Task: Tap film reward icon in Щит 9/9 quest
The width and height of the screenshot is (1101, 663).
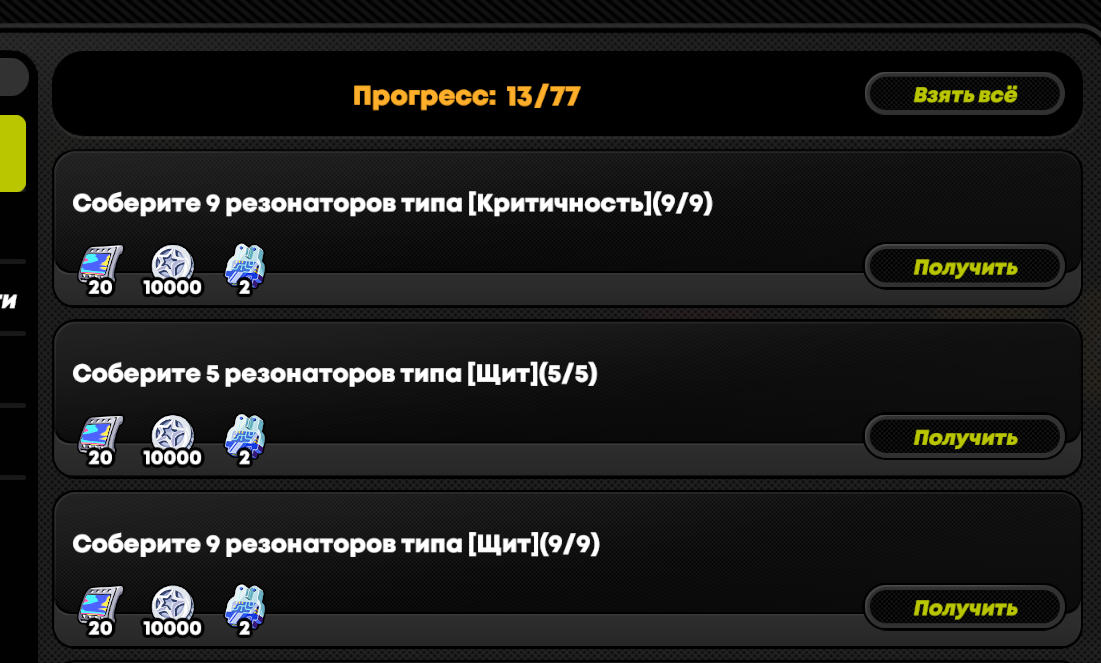Action: click(100, 611)
